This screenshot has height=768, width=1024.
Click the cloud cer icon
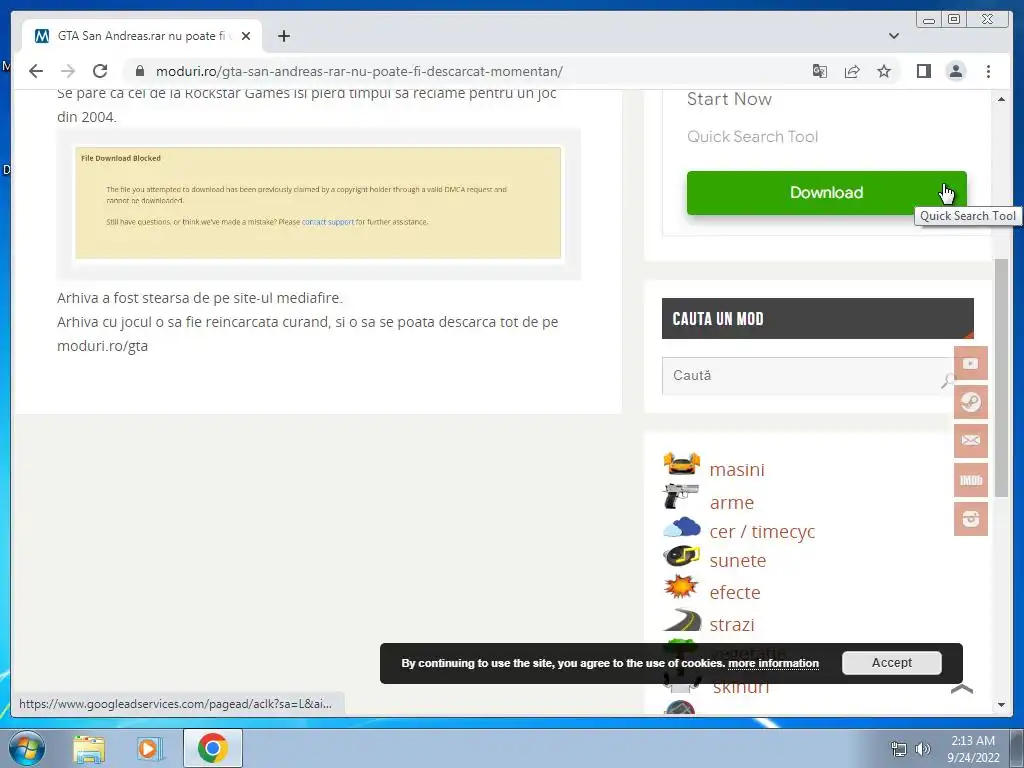(682, 527)
